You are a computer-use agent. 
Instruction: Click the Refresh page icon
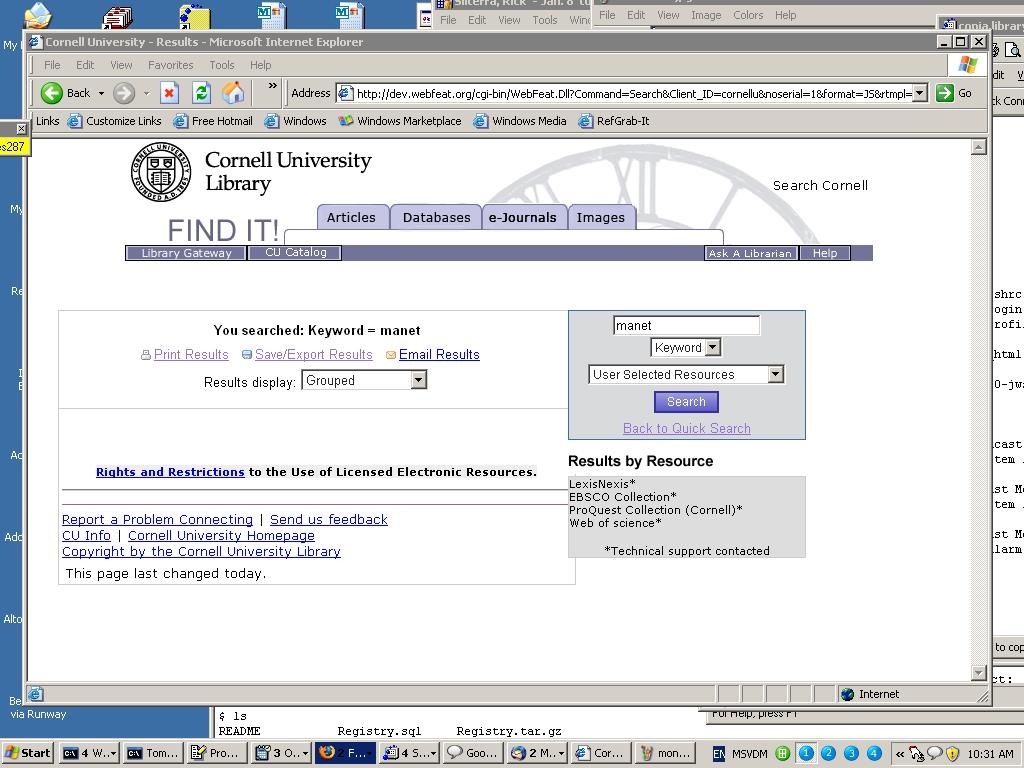pos(201,93)
